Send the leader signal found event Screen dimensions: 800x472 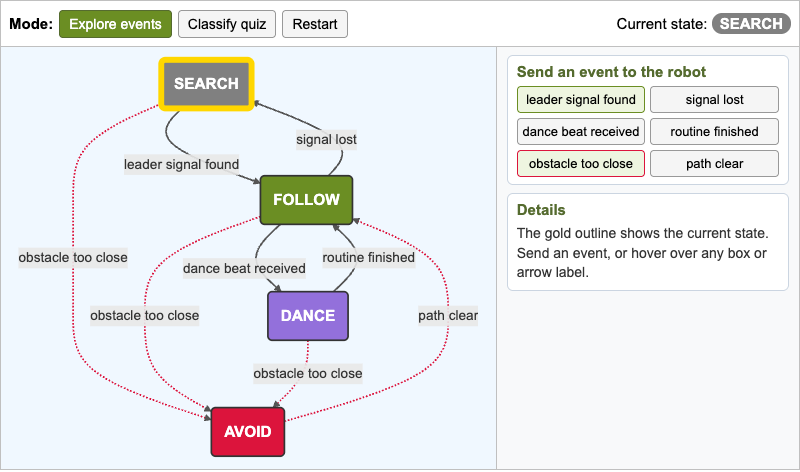(x=581, y=100)
